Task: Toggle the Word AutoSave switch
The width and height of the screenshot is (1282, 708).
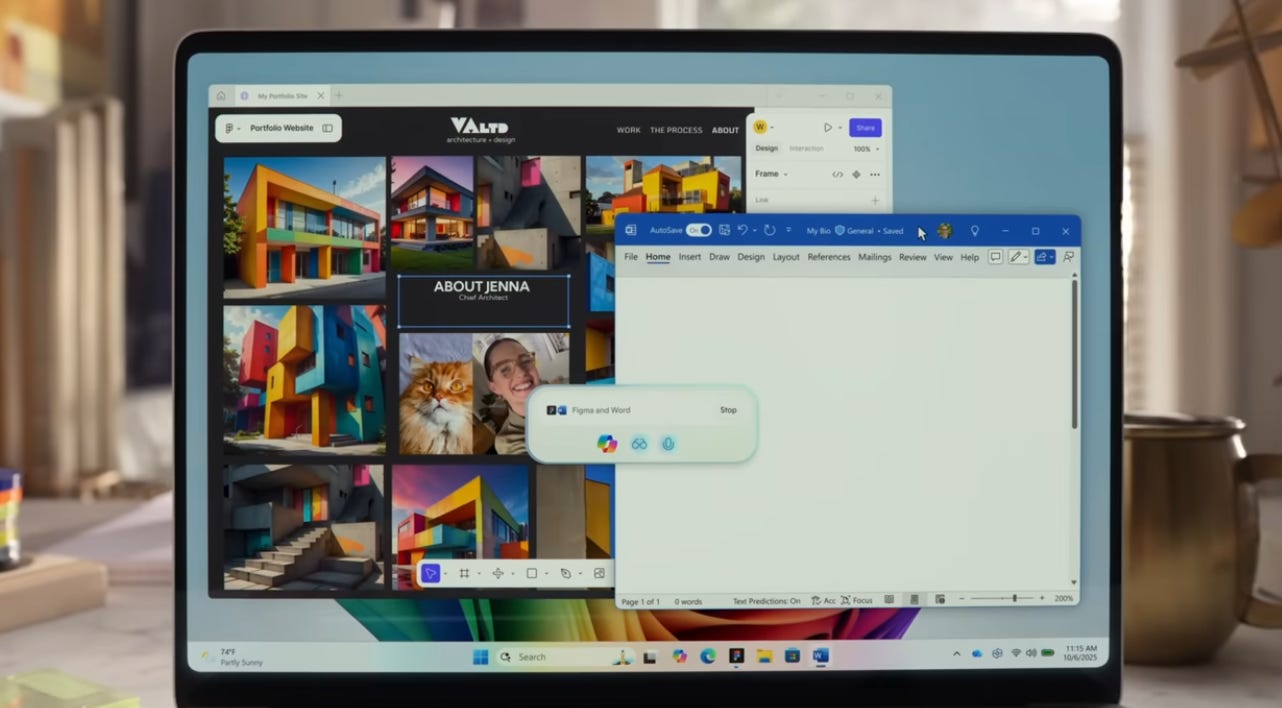Action: 699,230
